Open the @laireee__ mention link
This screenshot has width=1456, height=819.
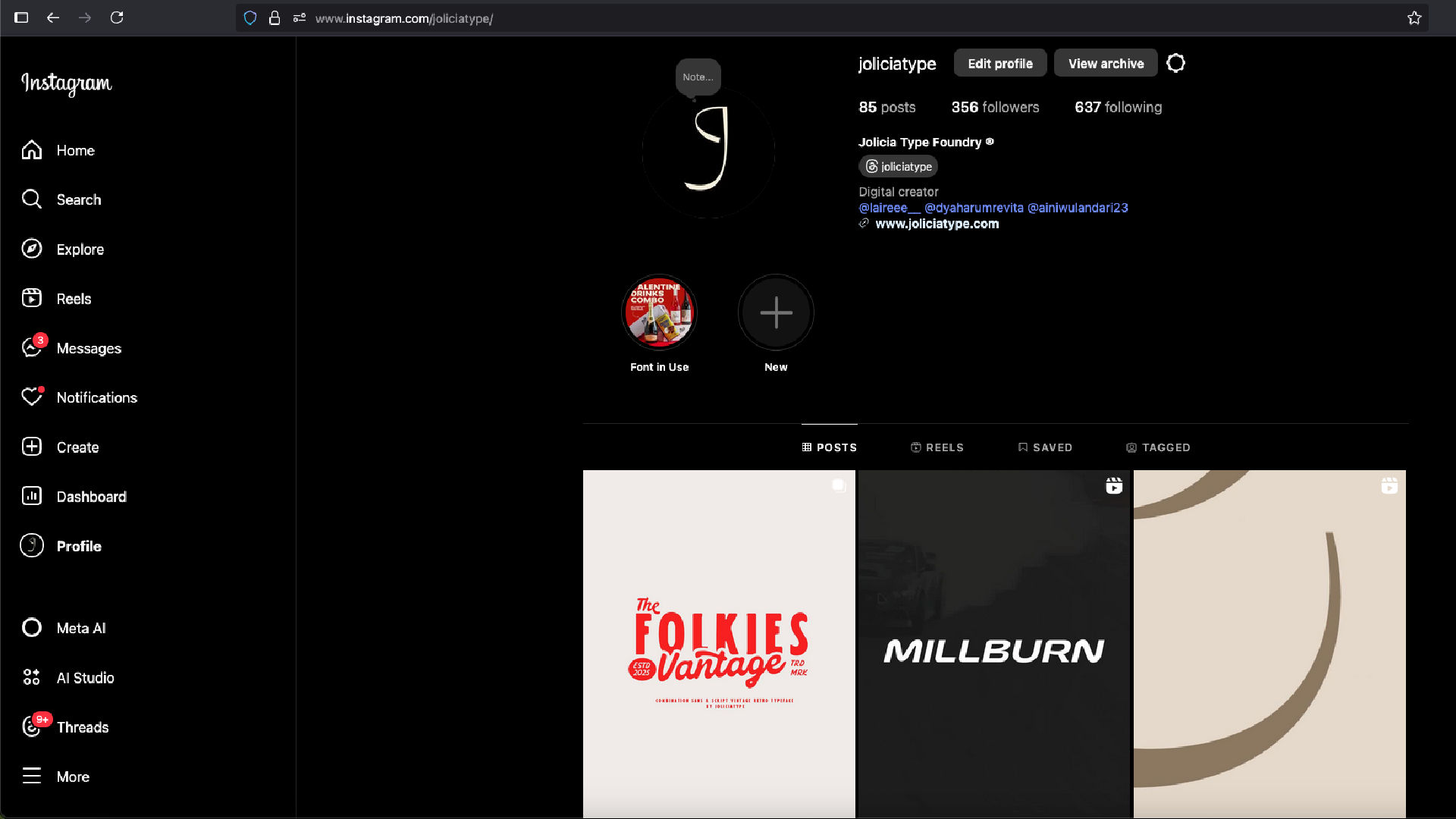click(890, 208)
